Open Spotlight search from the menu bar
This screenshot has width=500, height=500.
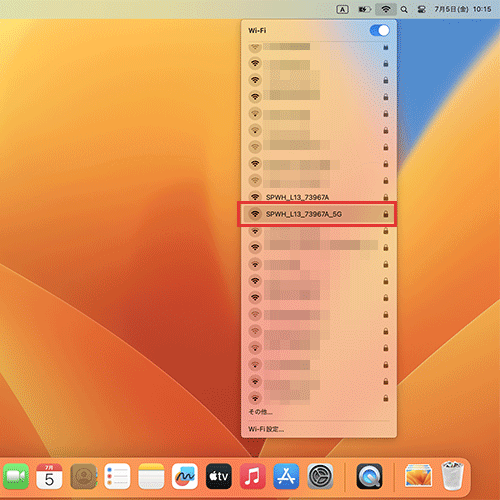404,10
